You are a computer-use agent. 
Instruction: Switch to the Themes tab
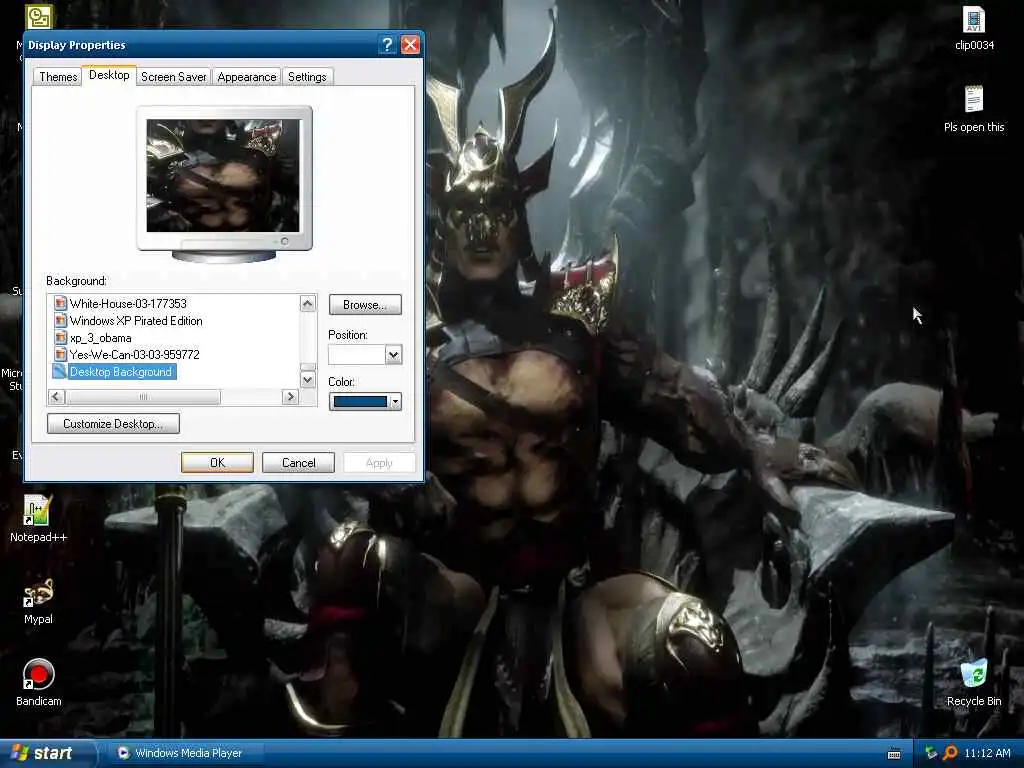58,76
